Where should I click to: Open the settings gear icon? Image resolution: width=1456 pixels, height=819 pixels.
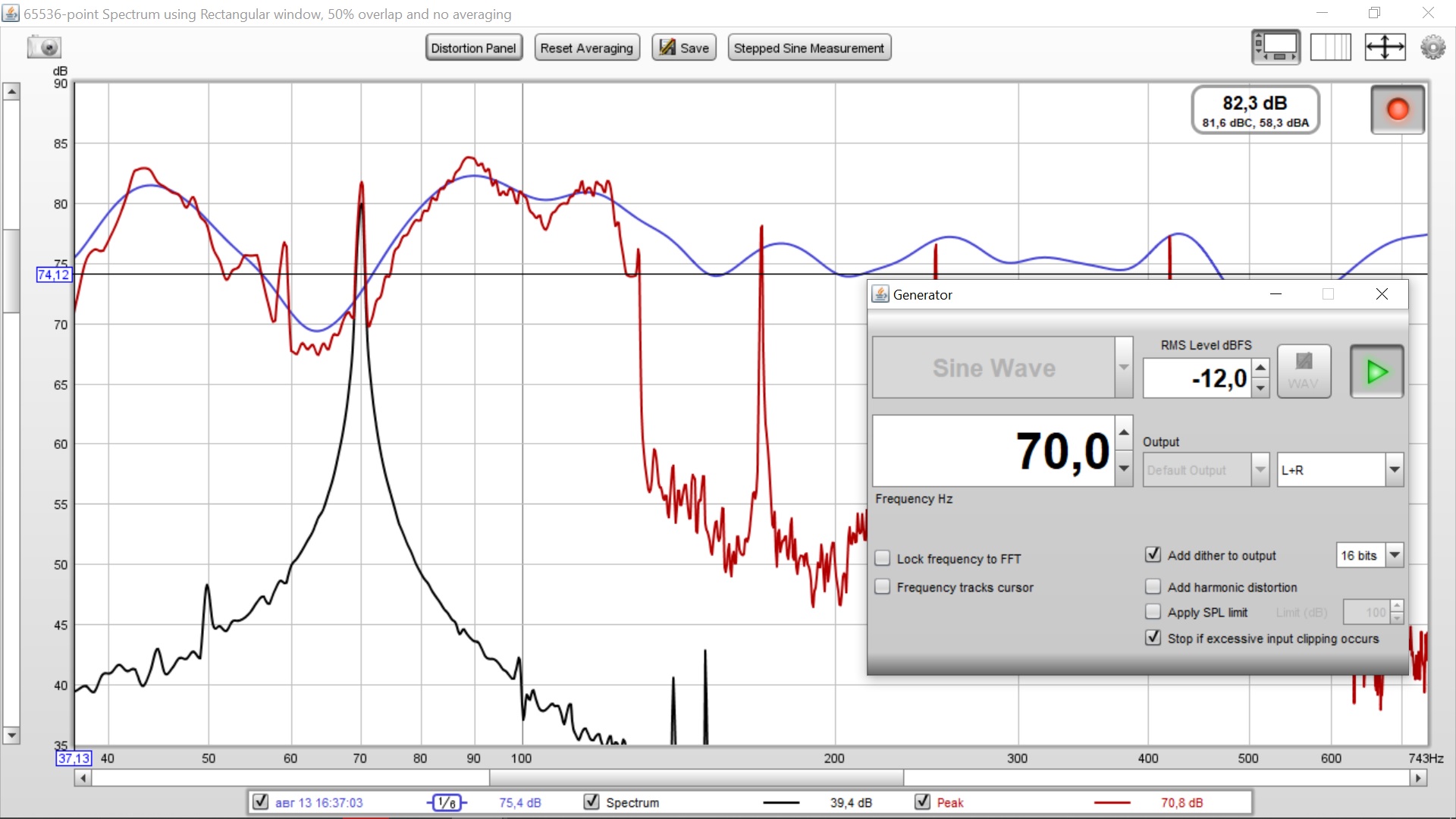1432,48
